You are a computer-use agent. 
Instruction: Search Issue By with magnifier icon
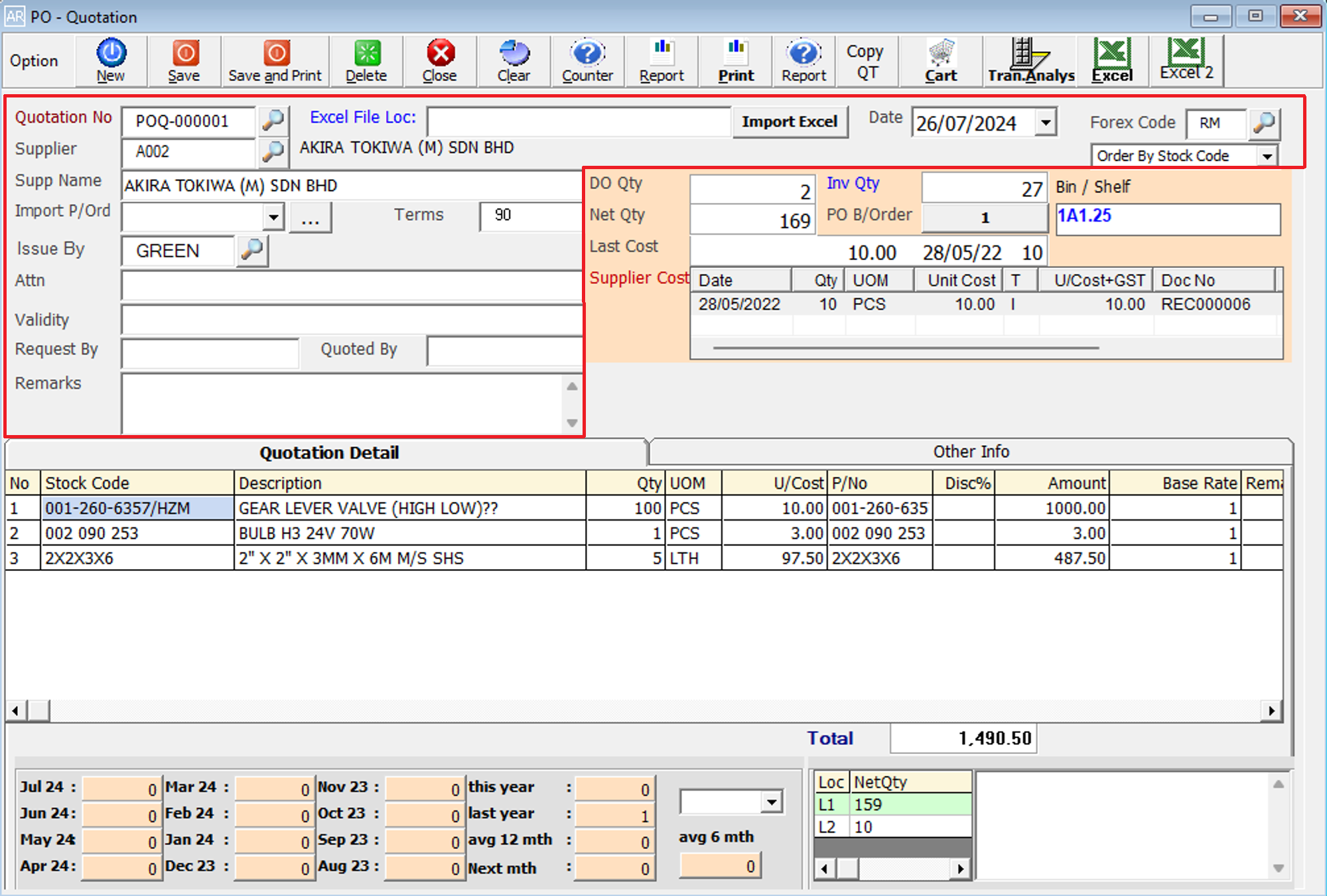pyautogui.click(x=252, y=250)
